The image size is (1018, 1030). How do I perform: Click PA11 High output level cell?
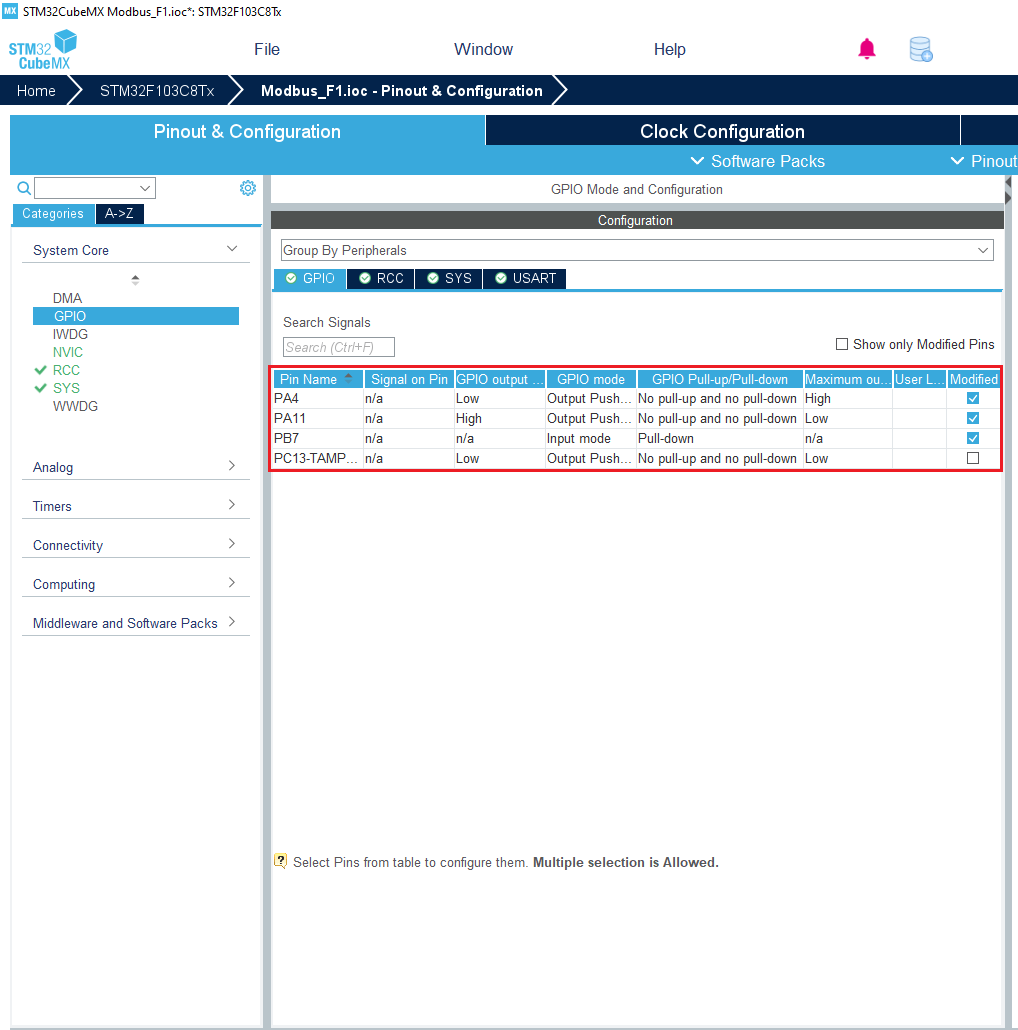(500, 418)
